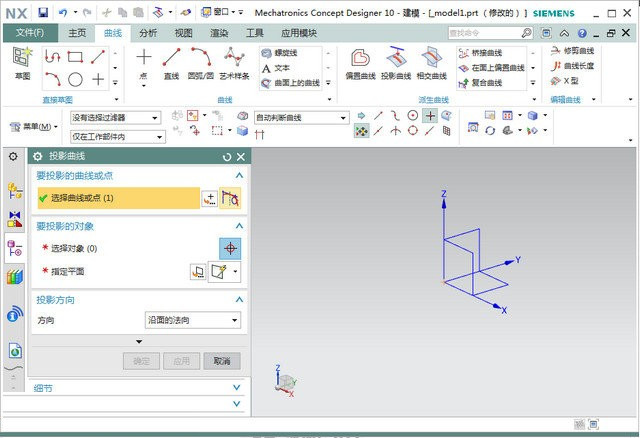Click the curve selection icon beside 选择曲线或点

click(x=230, y=198)
